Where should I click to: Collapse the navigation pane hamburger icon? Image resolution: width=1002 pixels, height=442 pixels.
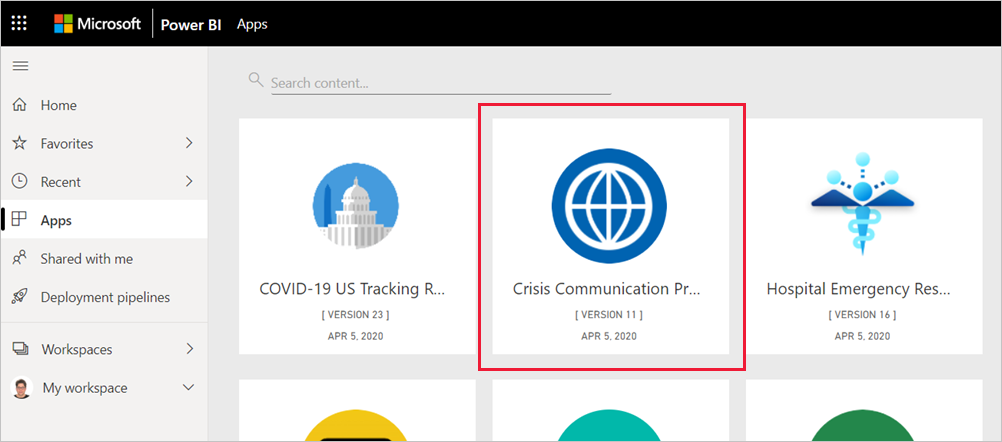(x=20, y=66)
